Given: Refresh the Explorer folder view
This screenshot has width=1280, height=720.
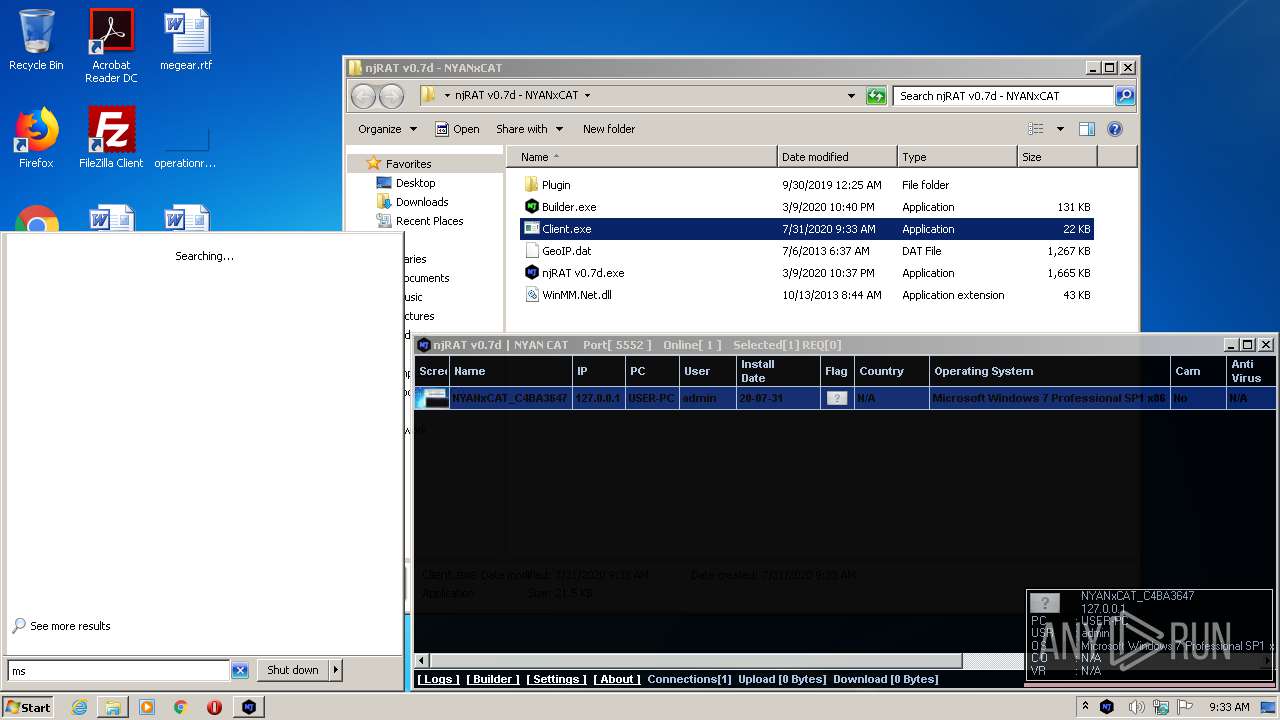Looking at the screenshot, I should 876,96.
